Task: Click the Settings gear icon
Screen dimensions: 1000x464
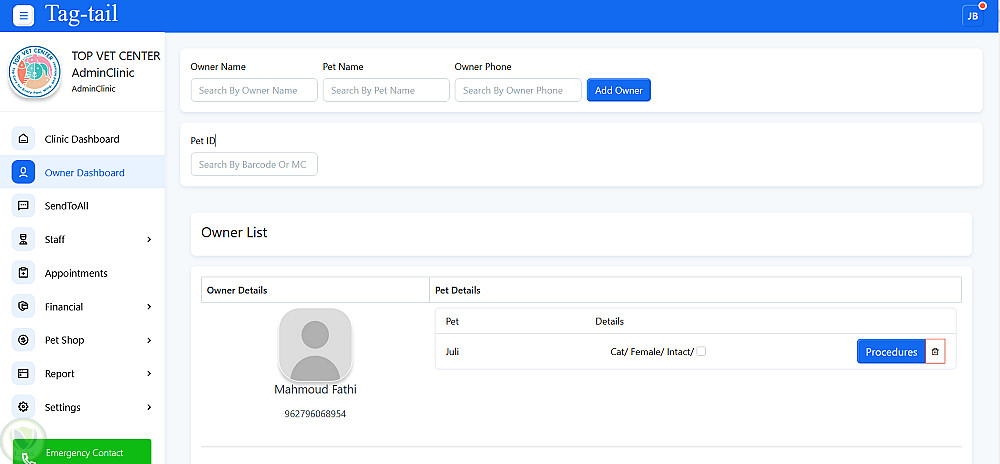Action: click(24, 407)
